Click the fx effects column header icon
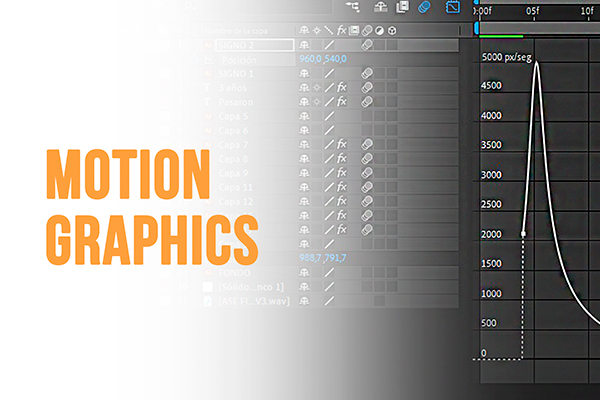The height and width of the screenshot is (400, 600). click(x=341, y=30)
